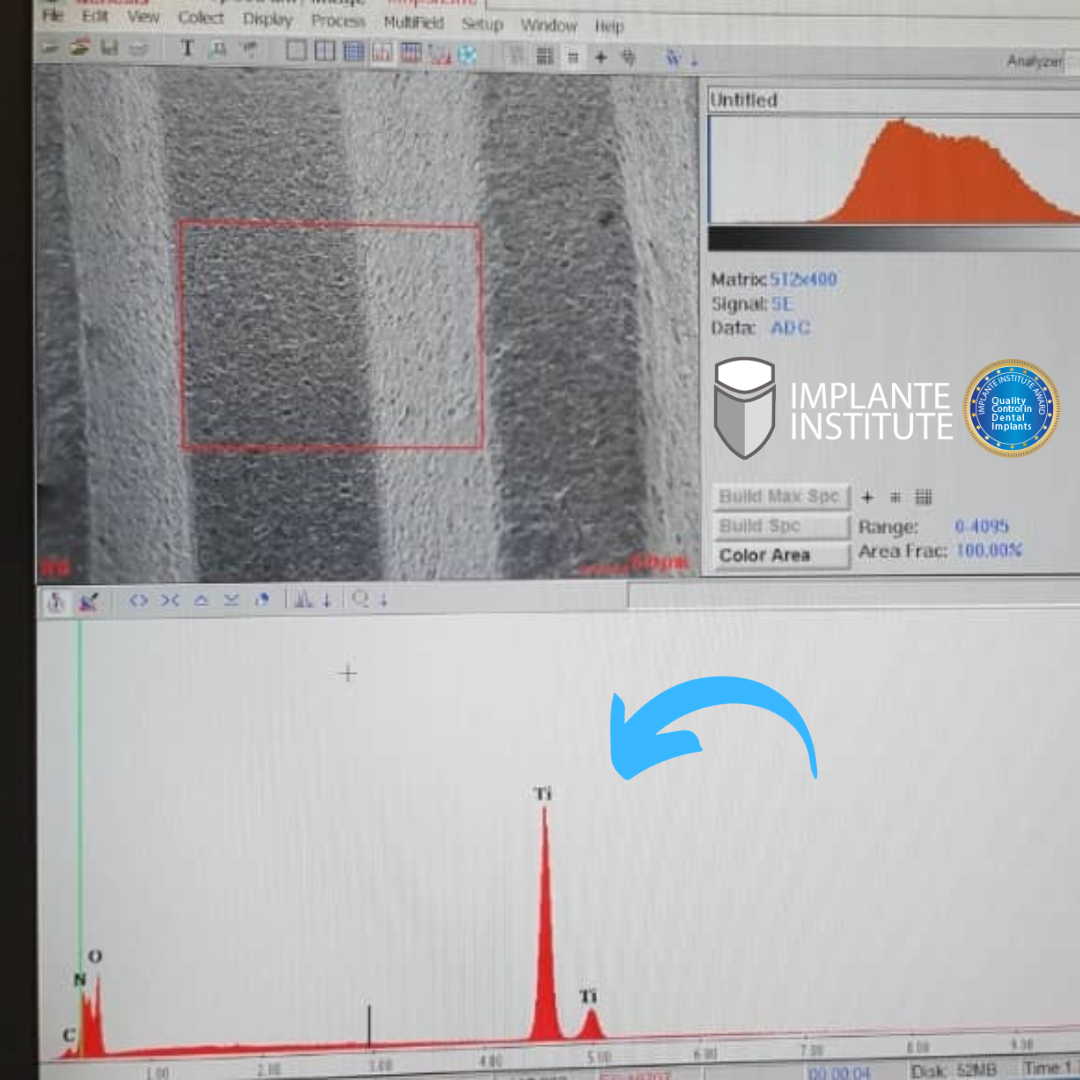Viewport: 1080px width, 1080px height.
Task: Toggle the small grid mode beside Build Max Spc
Action: click(x=895, y=497)
